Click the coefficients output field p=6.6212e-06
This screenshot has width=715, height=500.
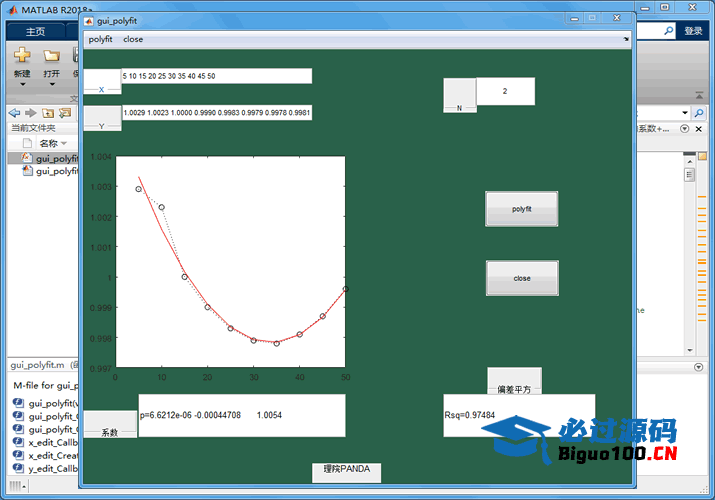tap(242, 415)
